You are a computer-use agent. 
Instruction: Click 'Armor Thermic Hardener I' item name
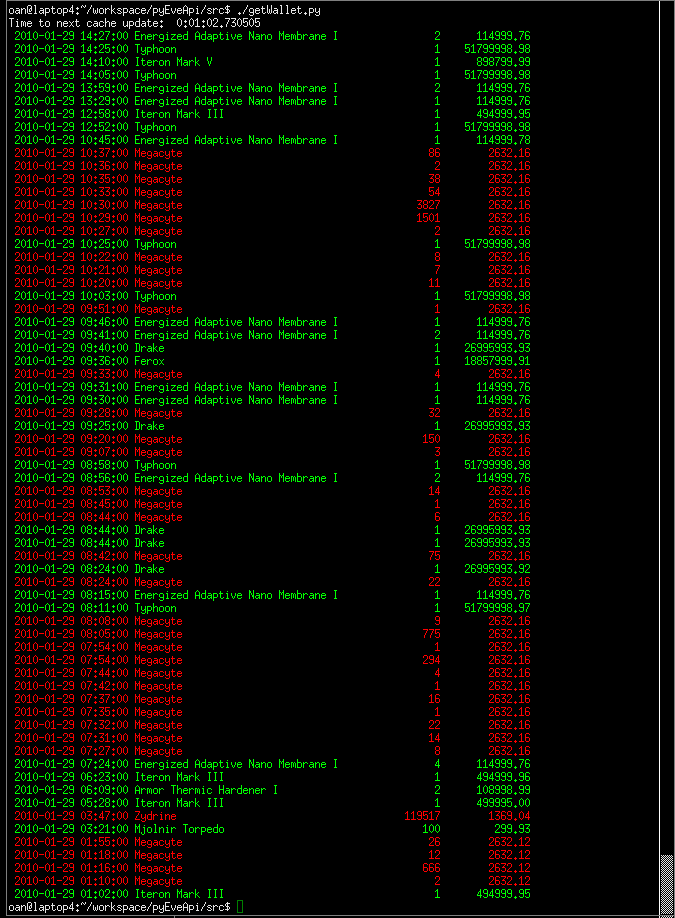[x=206, y=790]
